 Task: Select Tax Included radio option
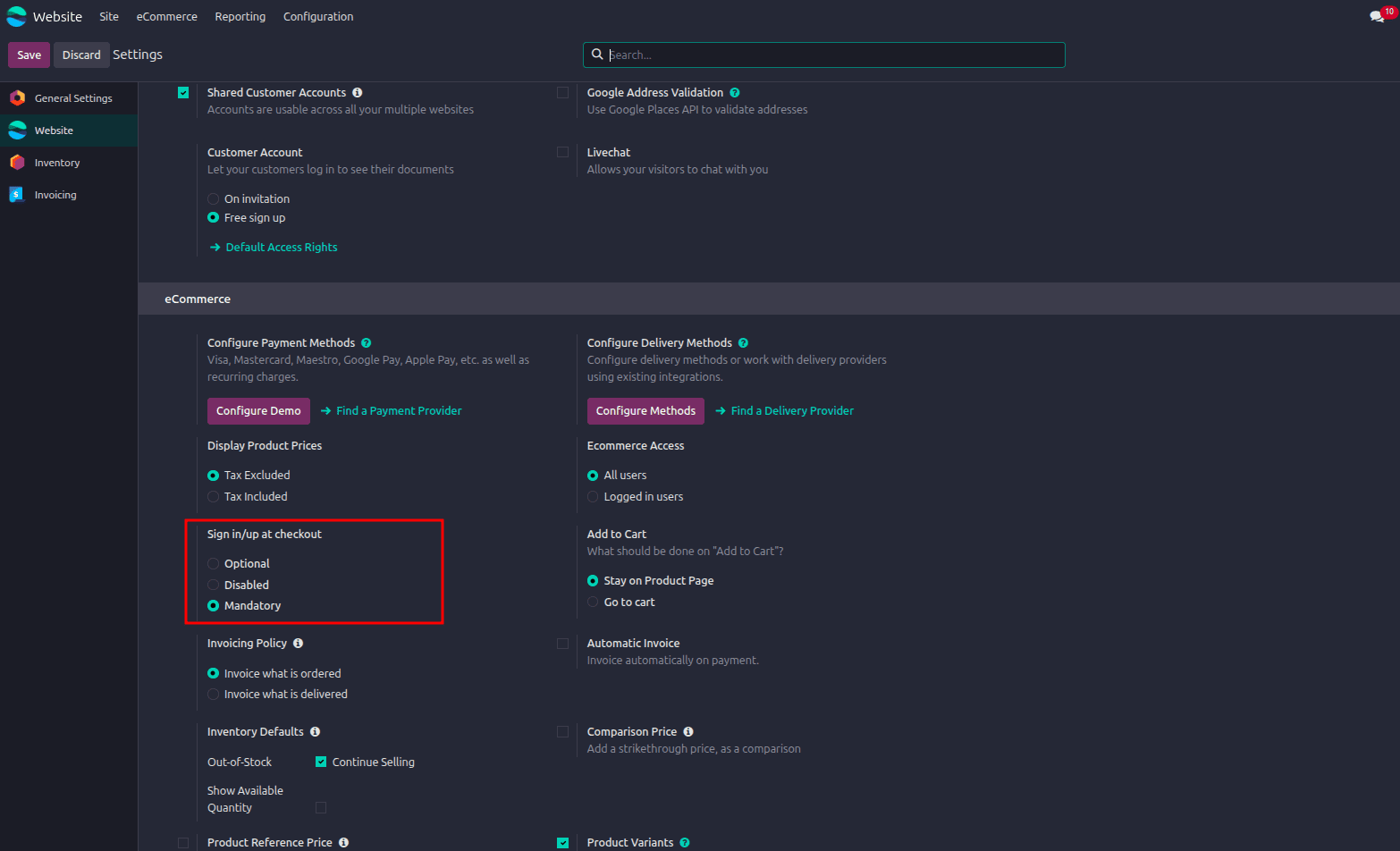pos(213,496)
